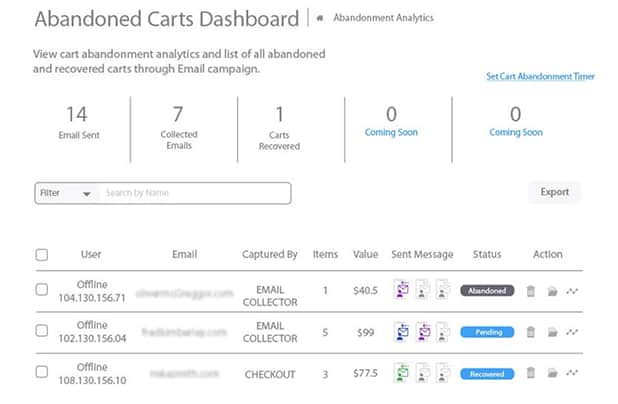Check the box for user 104.130.156.71

(41, 290)
